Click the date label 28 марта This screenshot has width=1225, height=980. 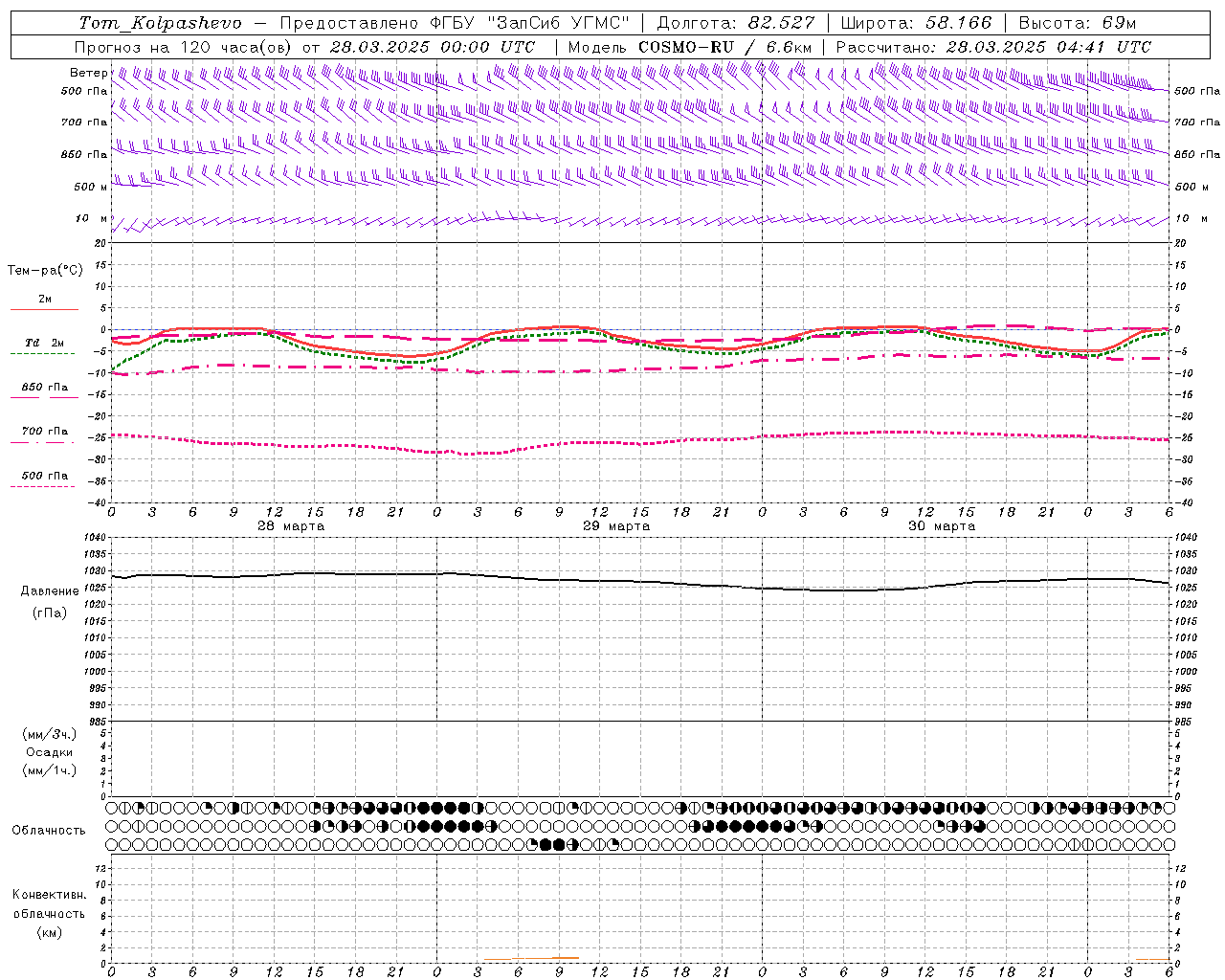click(x=291, y=526)
